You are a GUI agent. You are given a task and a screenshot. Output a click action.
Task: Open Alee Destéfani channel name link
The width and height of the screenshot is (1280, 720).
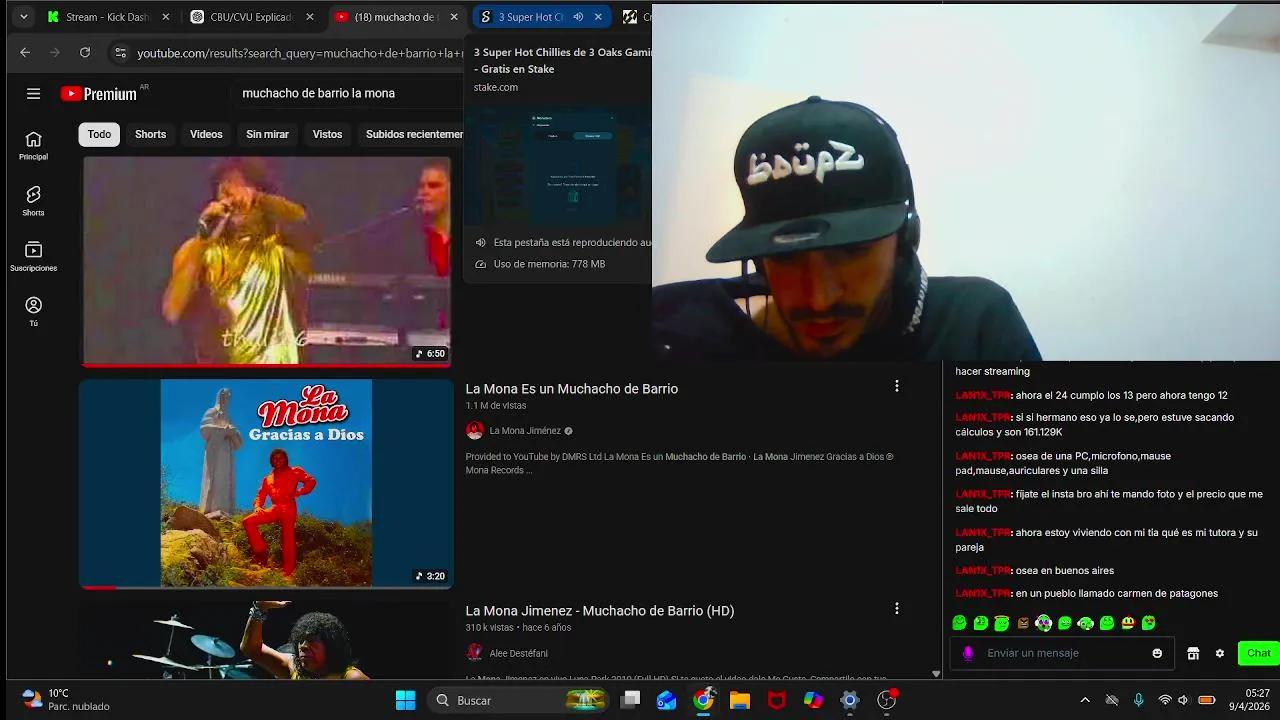518,653
